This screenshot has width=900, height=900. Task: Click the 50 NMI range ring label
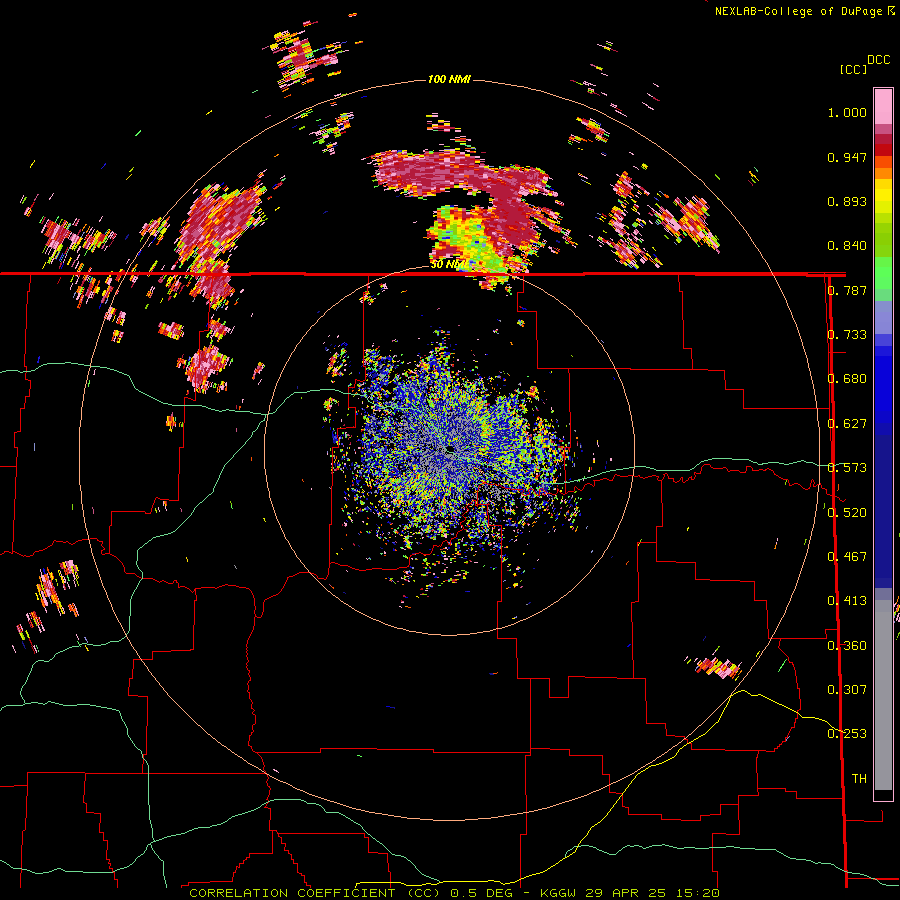coord(448,264)
